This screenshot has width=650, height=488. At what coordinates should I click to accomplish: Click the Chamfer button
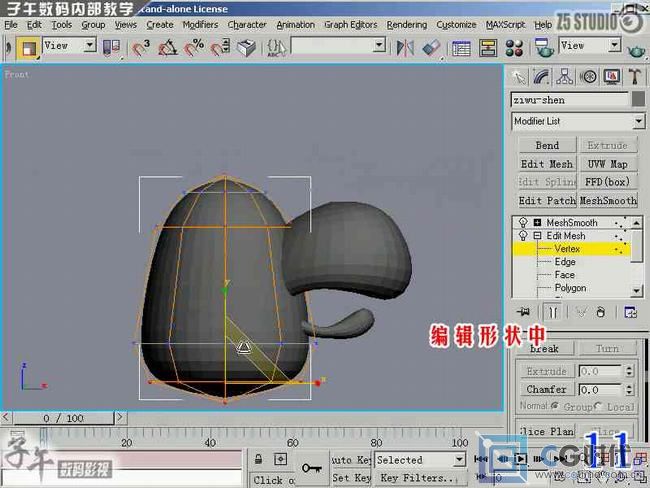546,390
